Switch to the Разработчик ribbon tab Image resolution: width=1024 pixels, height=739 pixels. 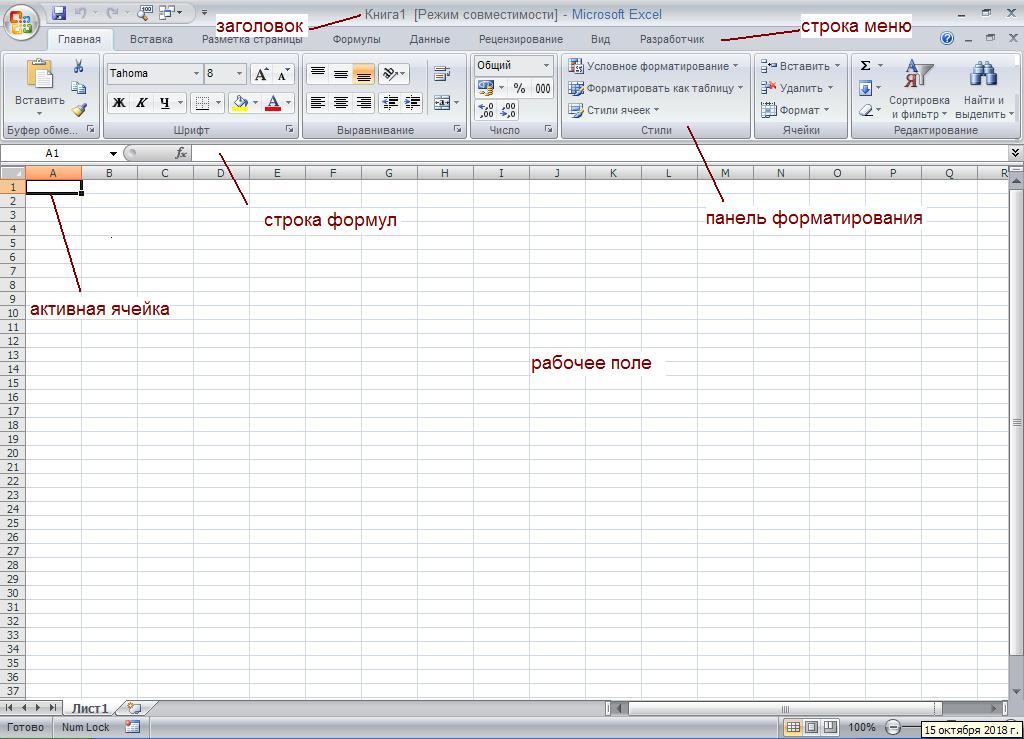click(672, 39)
